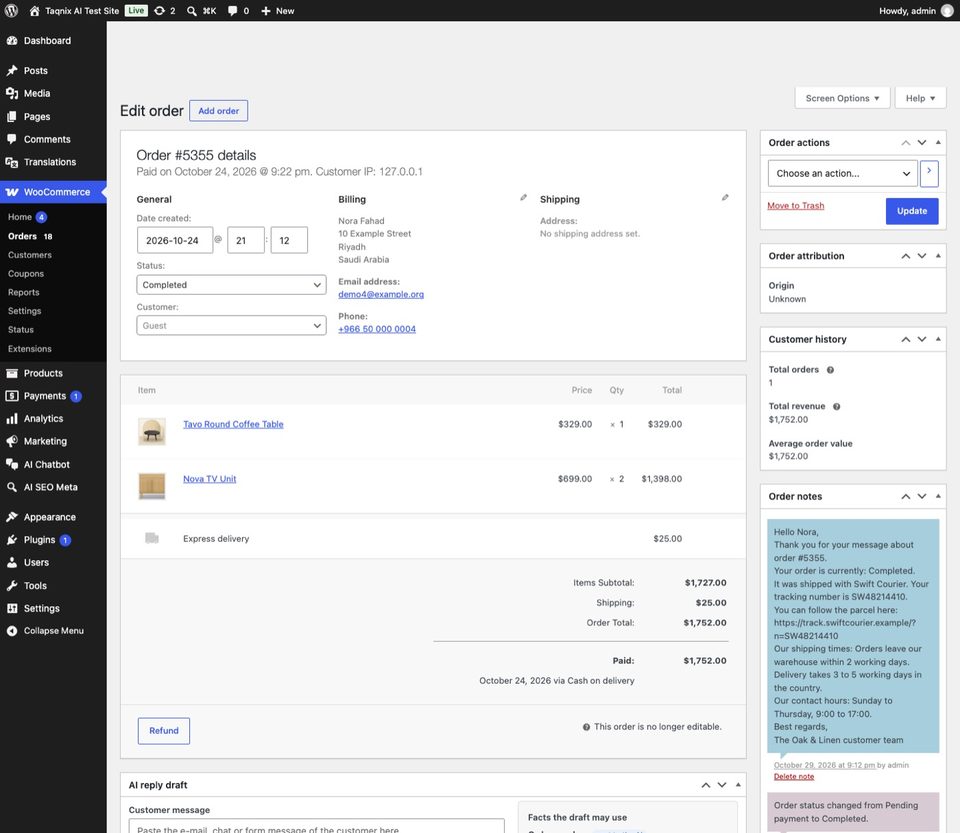960x833 pixels.
Task: Open the Tavo Round Coffee Table link
Action: click(x=233, y=424)
